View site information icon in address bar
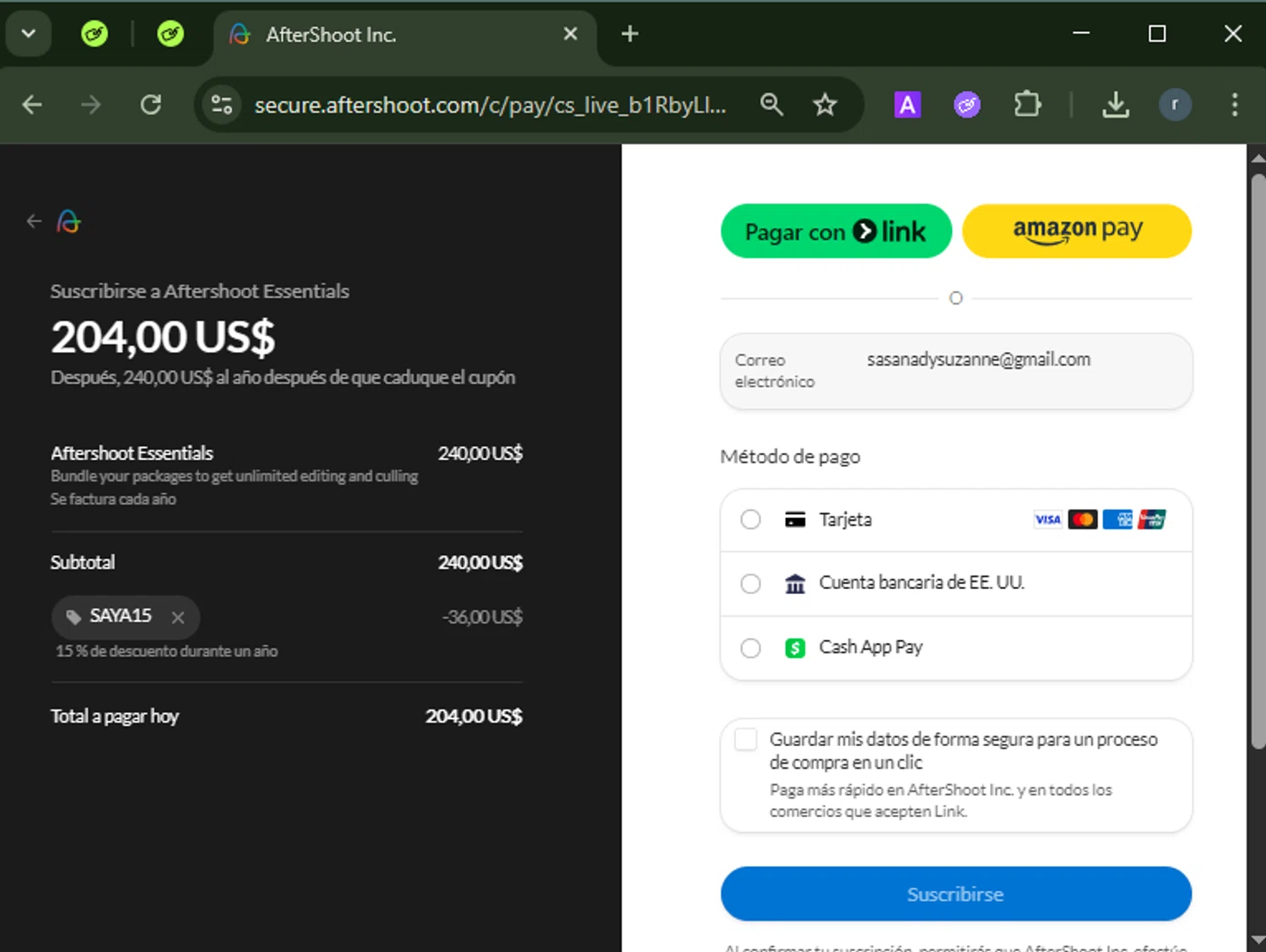This screenshot has height=952, width=1266. [x=222, y=105]
